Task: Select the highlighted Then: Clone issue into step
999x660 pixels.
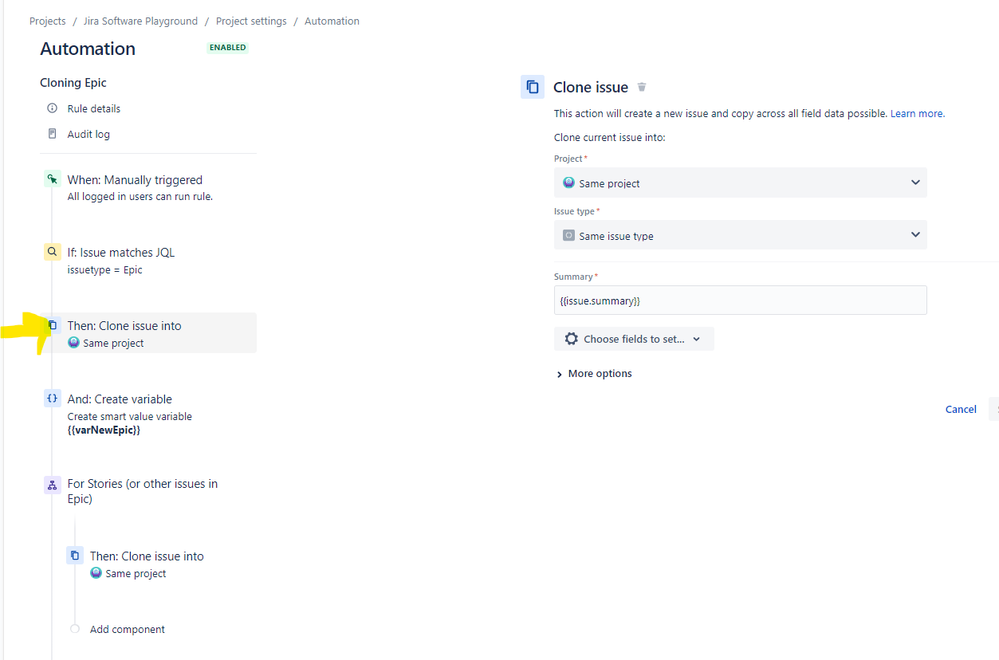Action: (x=150, y=333)
